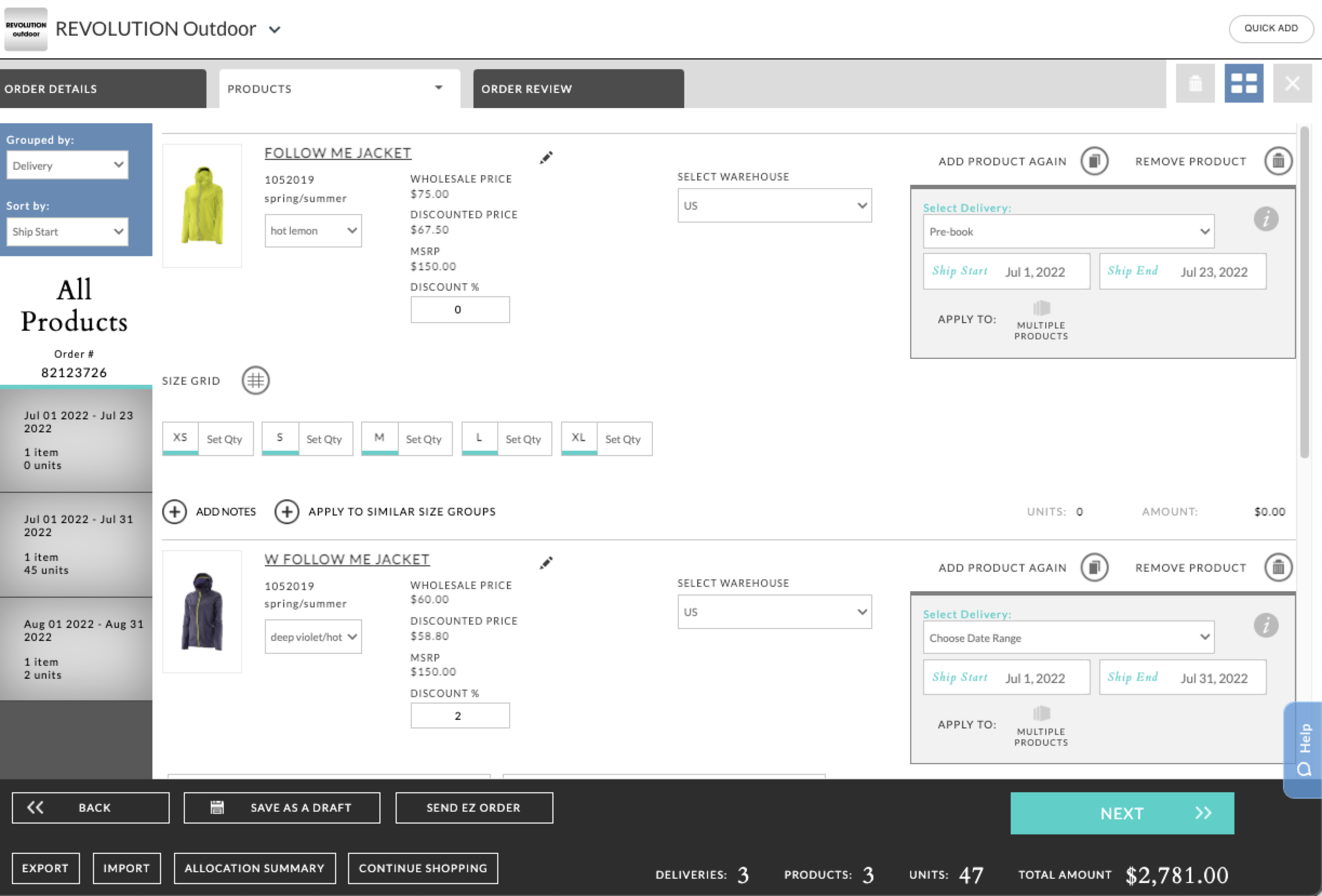
Task: Toggle the XL size in the size grid
Action: point(578,438)
